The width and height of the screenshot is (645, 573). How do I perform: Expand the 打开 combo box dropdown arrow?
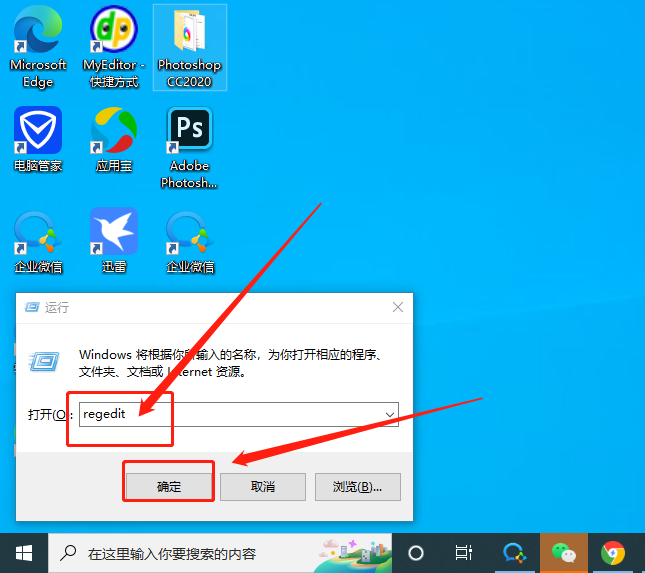(x=389, y=414)
